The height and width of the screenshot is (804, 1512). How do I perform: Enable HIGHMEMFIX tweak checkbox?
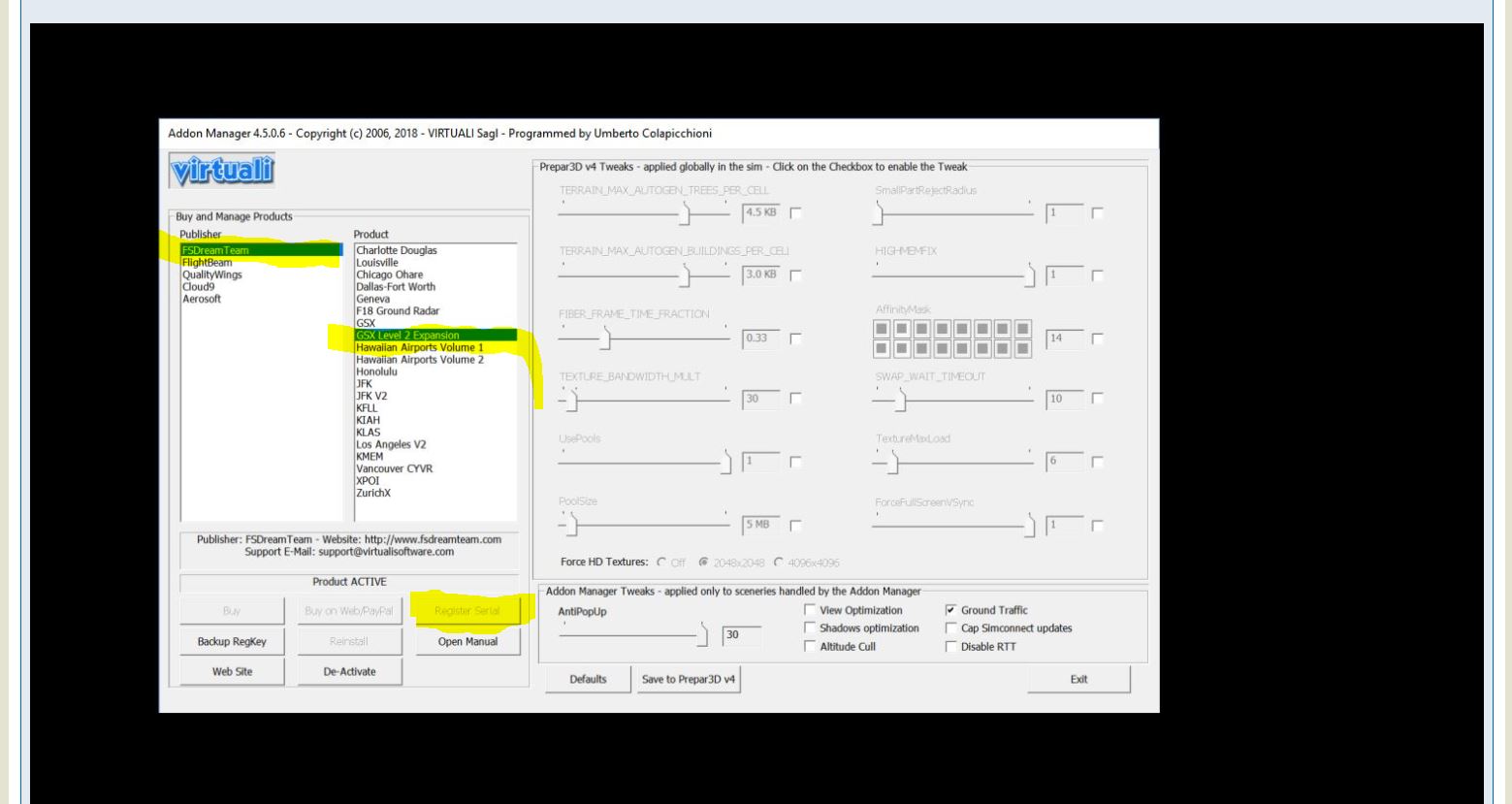click(x=1098, y=276)
